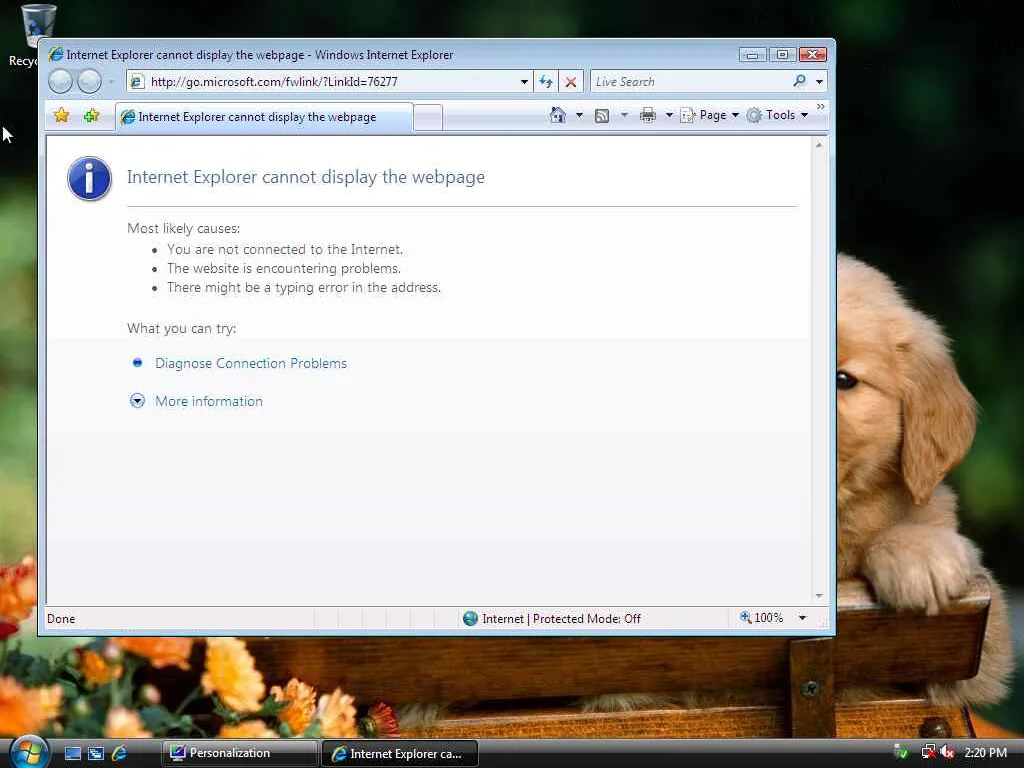Image resolution: width=1024 pixels, height=768 pixels.
Task: Expand the Print options dropdown arrow
Action: point(669,115)
